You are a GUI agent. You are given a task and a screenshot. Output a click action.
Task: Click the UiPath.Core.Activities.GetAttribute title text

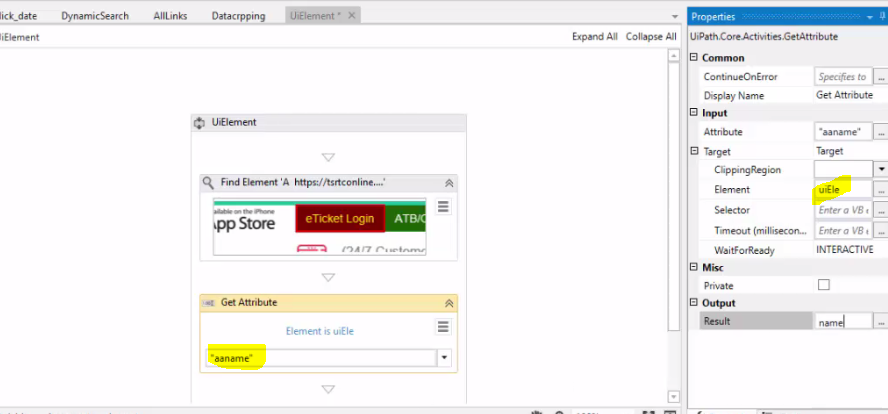point(764,37)
